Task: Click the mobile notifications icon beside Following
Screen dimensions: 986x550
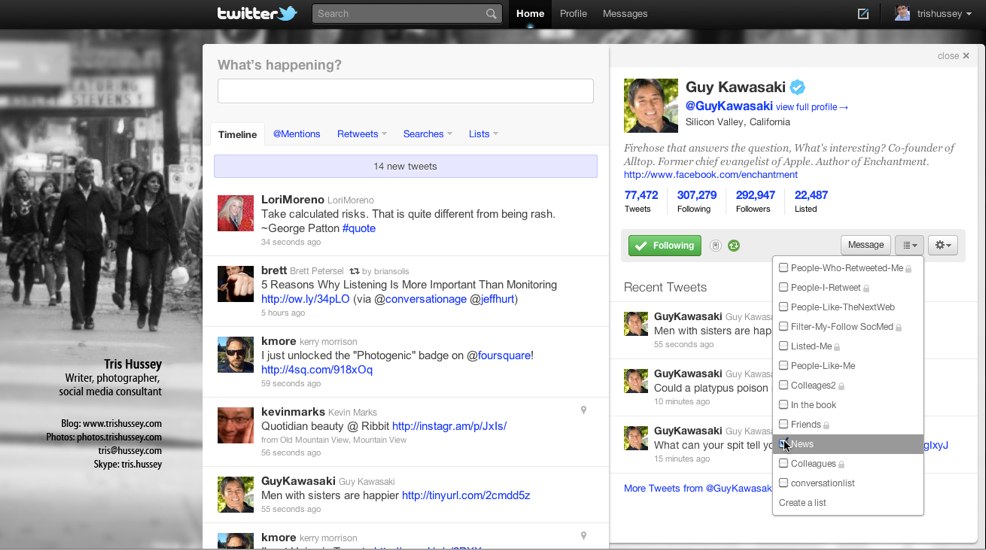Action: pos(715,246)
